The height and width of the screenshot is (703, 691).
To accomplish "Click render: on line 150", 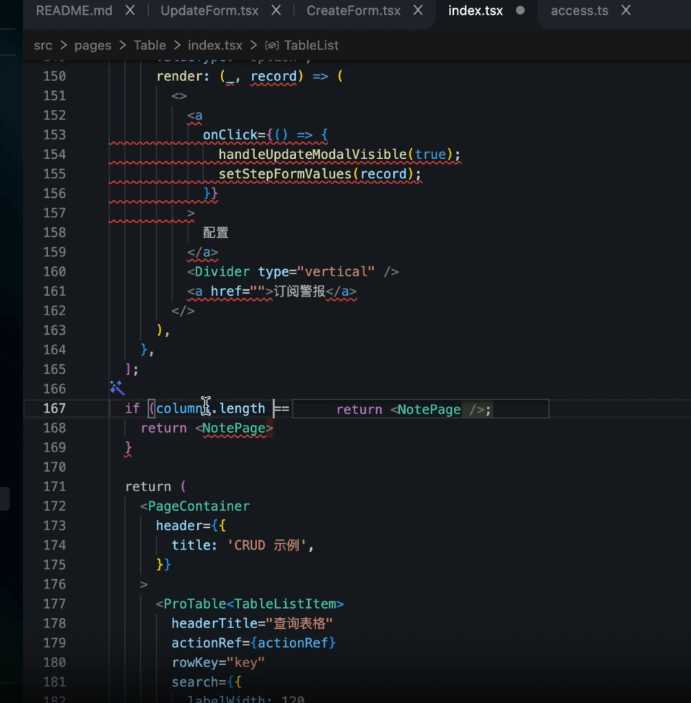I will tap(183, 76).
